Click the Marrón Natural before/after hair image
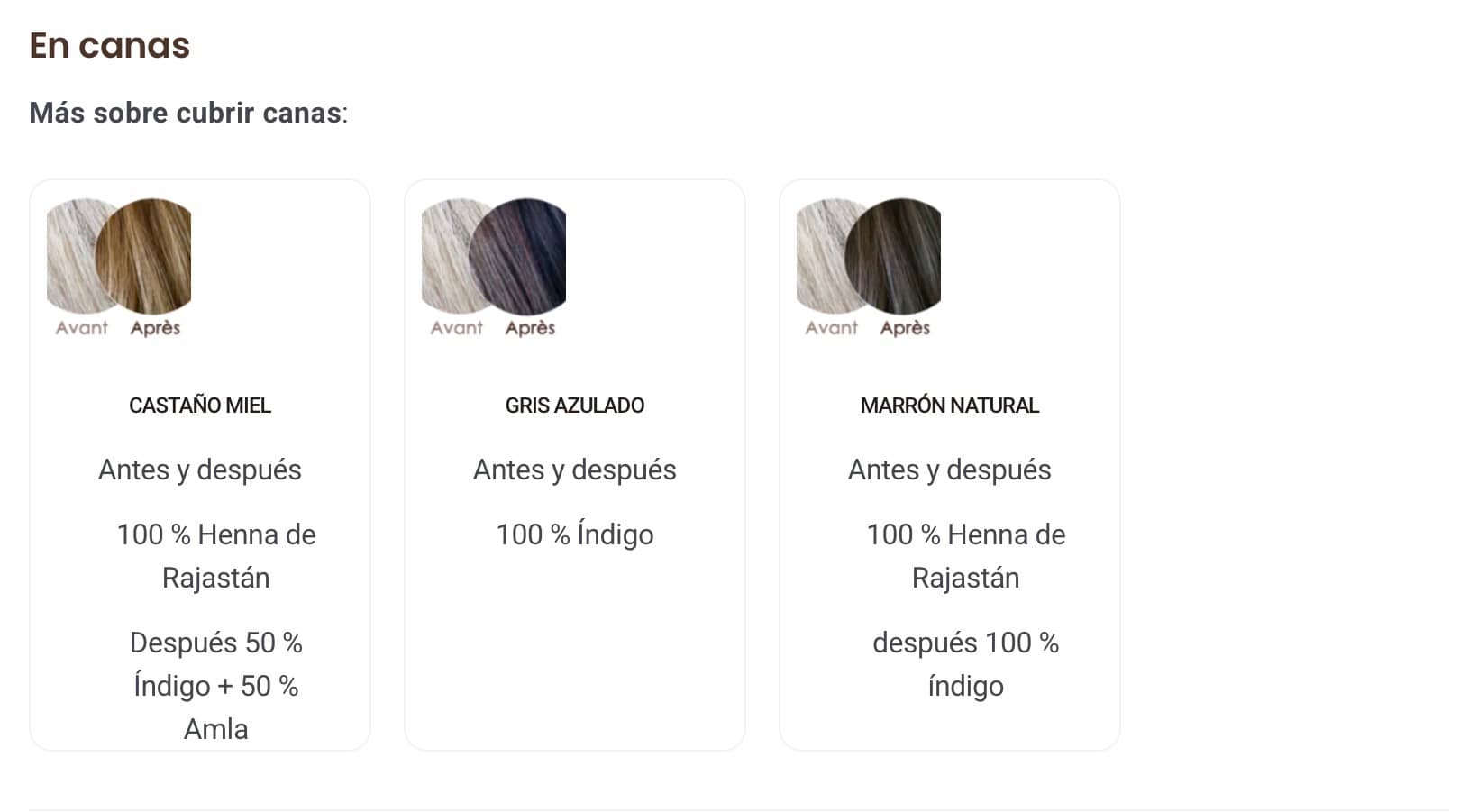1478x812 pixels. (x=869, y=268)
